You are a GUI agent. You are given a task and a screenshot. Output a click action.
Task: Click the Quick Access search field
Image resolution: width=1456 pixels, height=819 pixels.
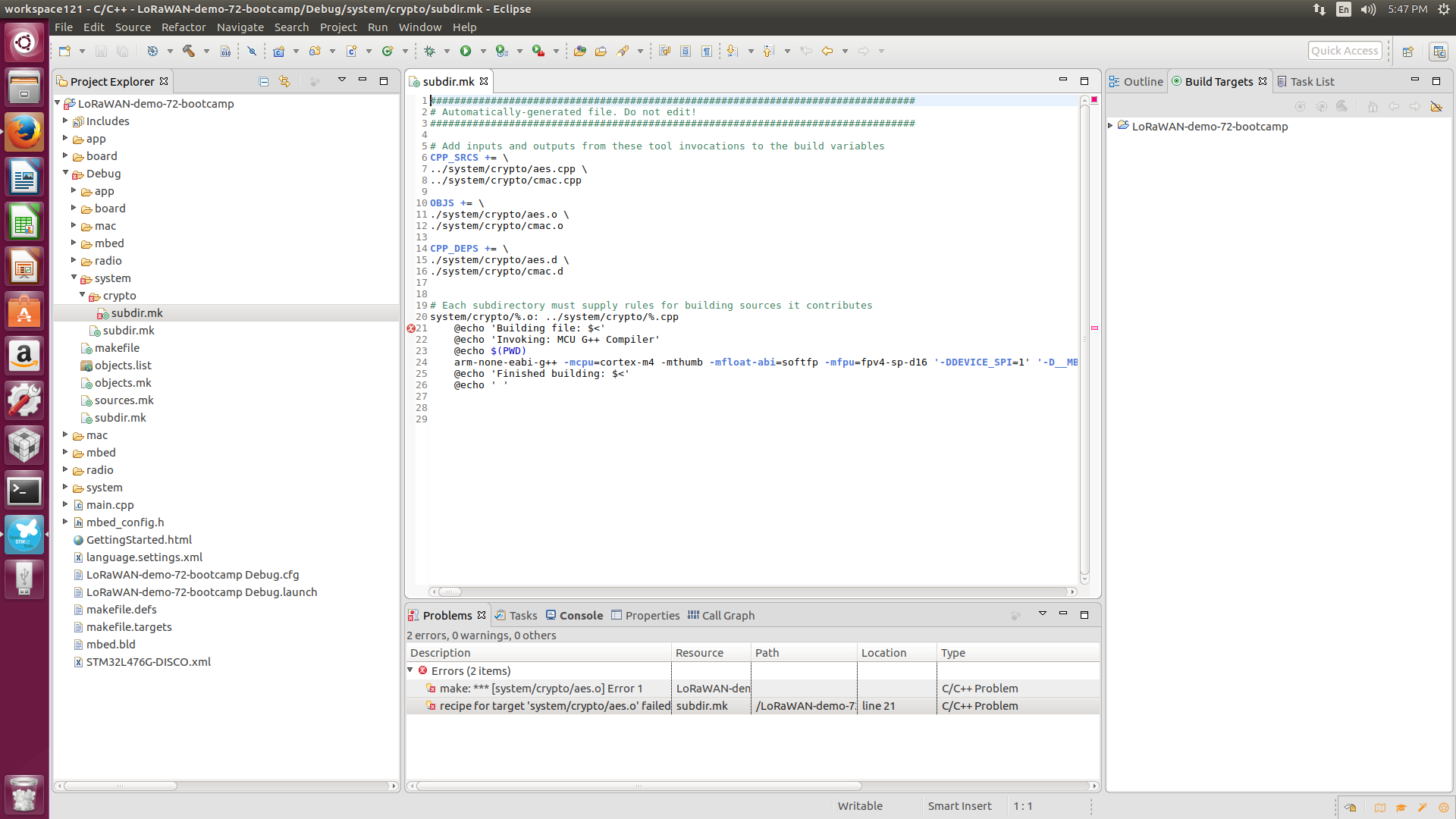tap(1345, 51)
